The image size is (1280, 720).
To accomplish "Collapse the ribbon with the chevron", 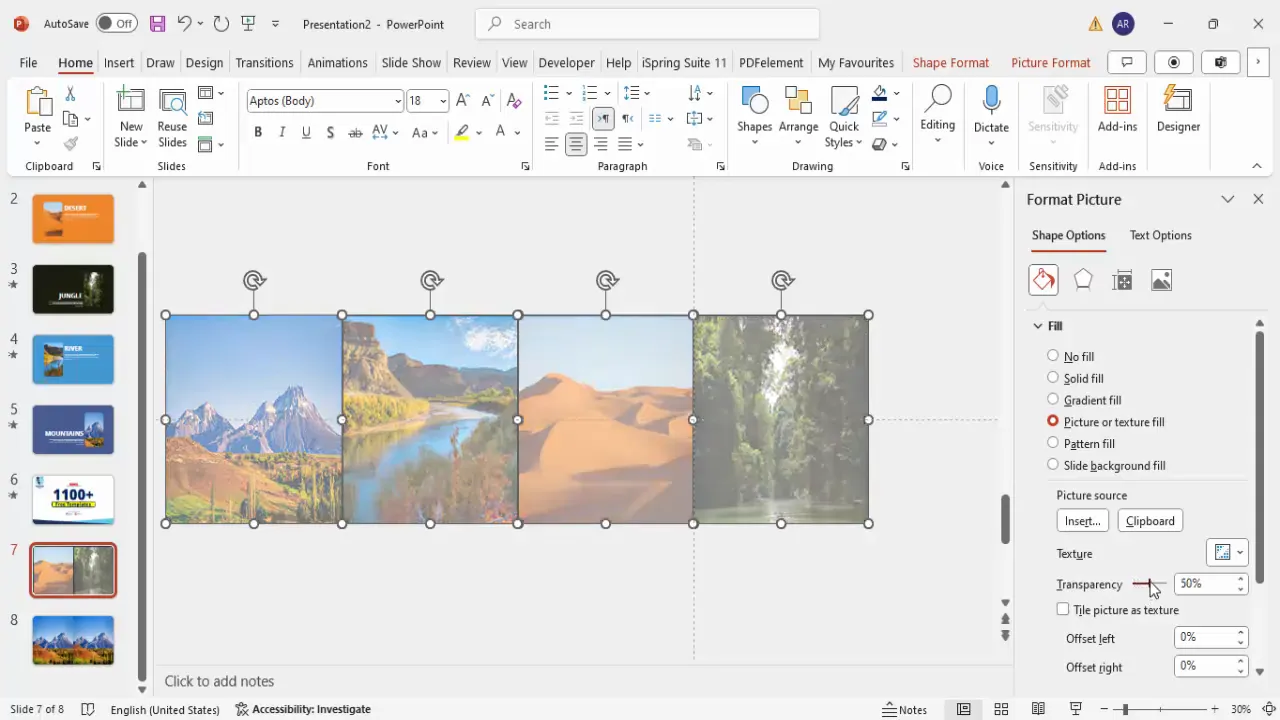I will pos(1257,166).
